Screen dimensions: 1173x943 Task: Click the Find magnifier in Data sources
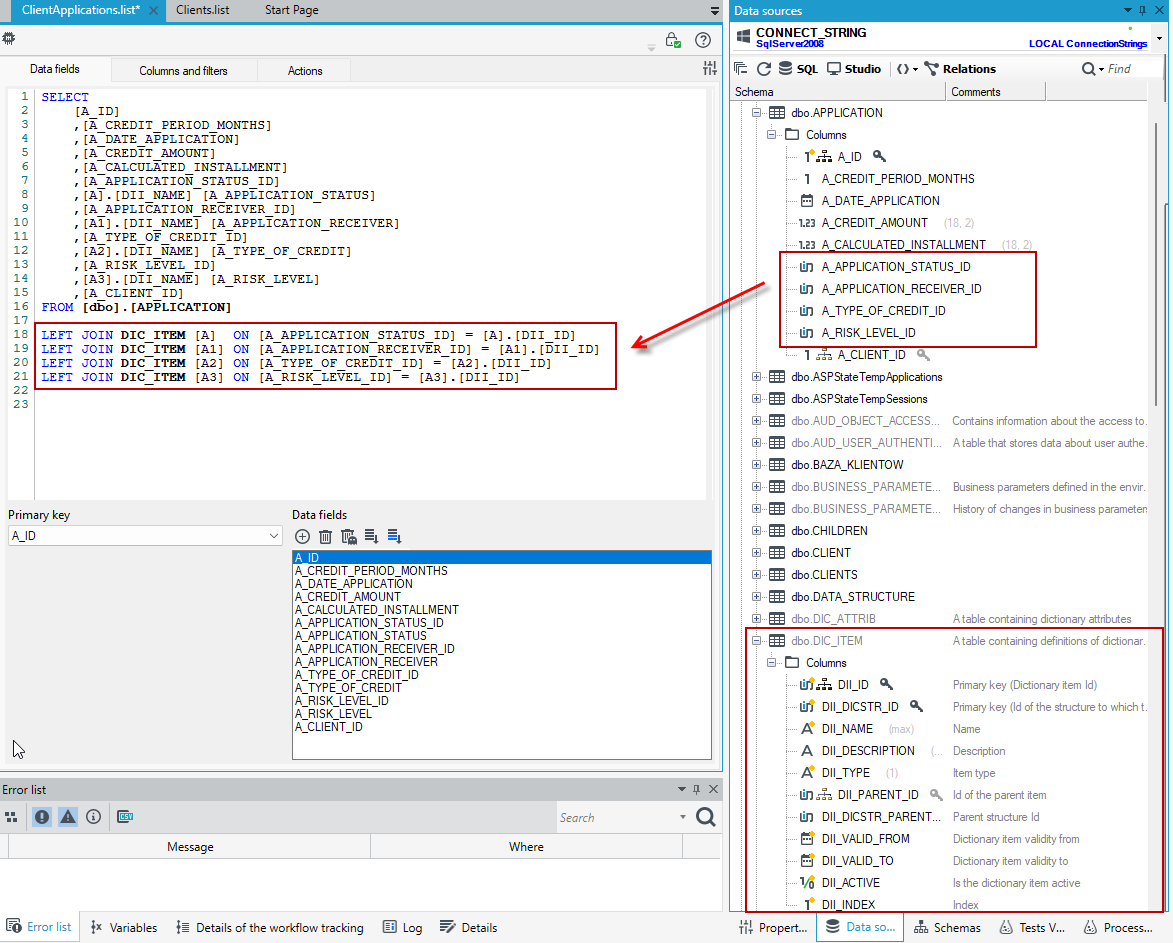coord(1088,69)
